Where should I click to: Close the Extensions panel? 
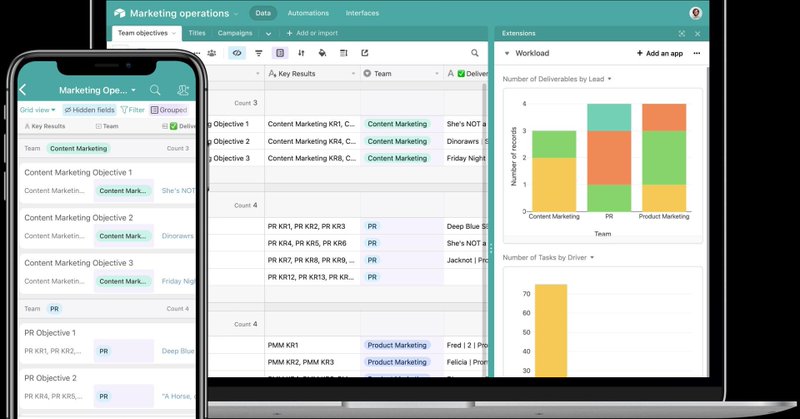coord(697,34)
